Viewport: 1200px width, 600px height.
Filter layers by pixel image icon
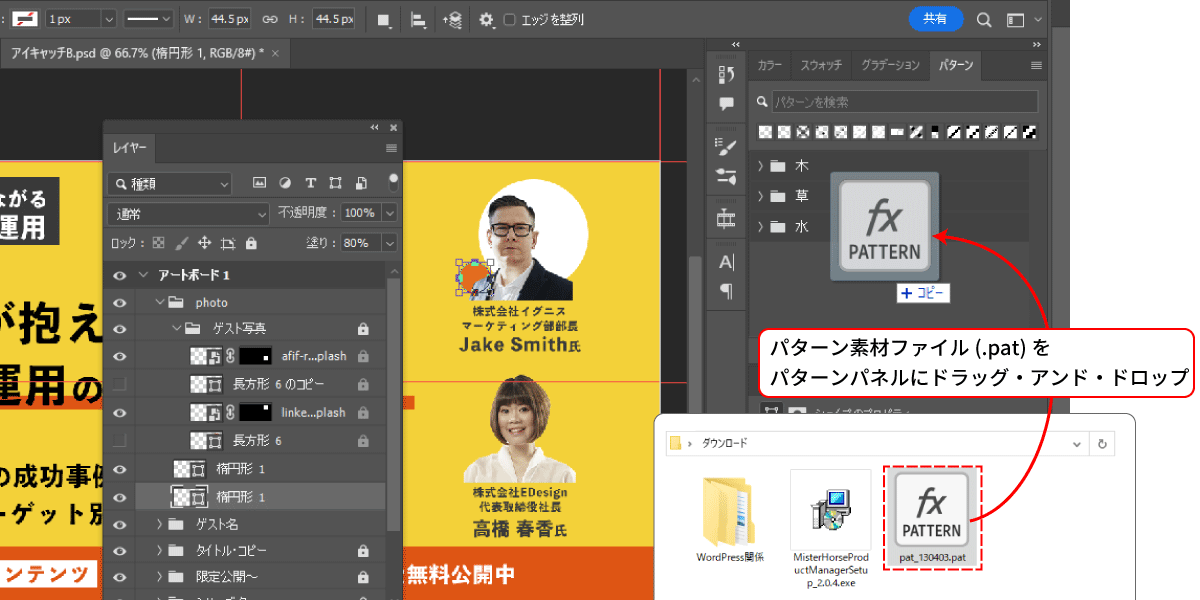pyautogui.click(x=260, y=183)
